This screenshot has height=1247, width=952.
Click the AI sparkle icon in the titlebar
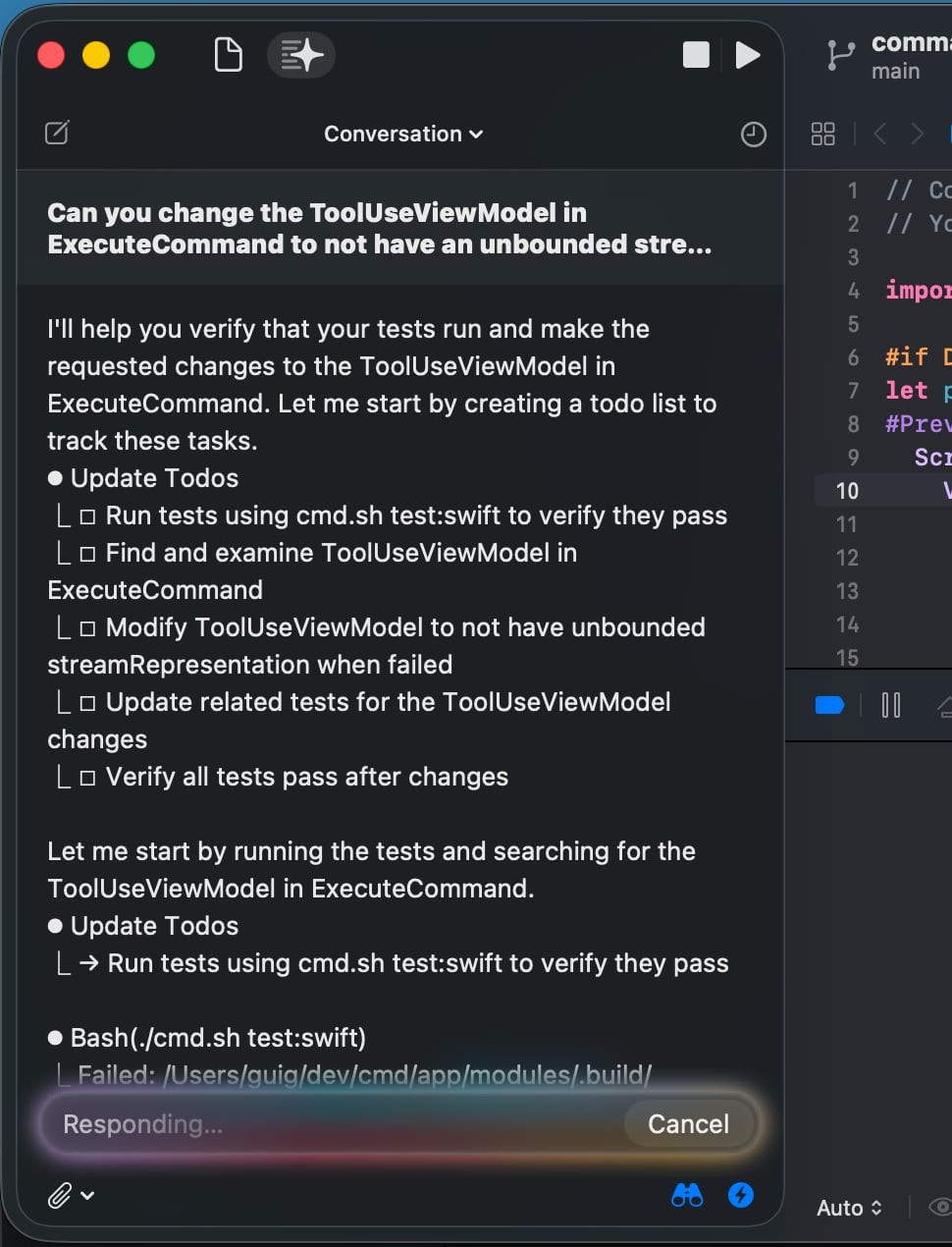[301, 55]
